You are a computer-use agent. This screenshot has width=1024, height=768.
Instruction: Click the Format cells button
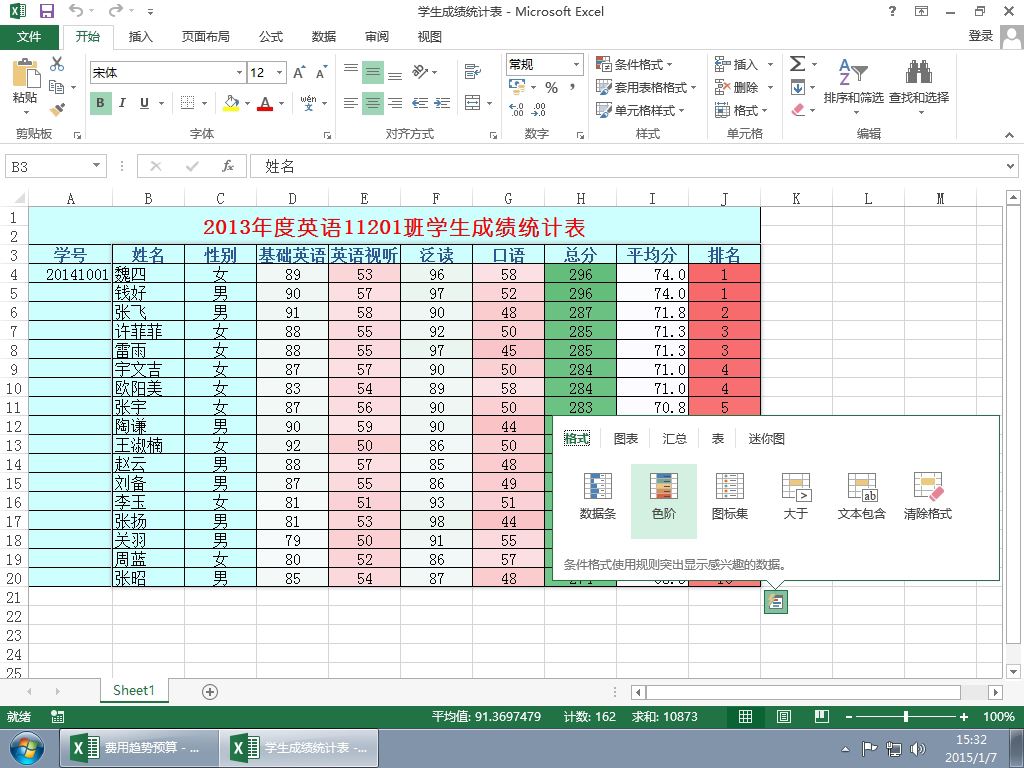(x=741, y=110)
